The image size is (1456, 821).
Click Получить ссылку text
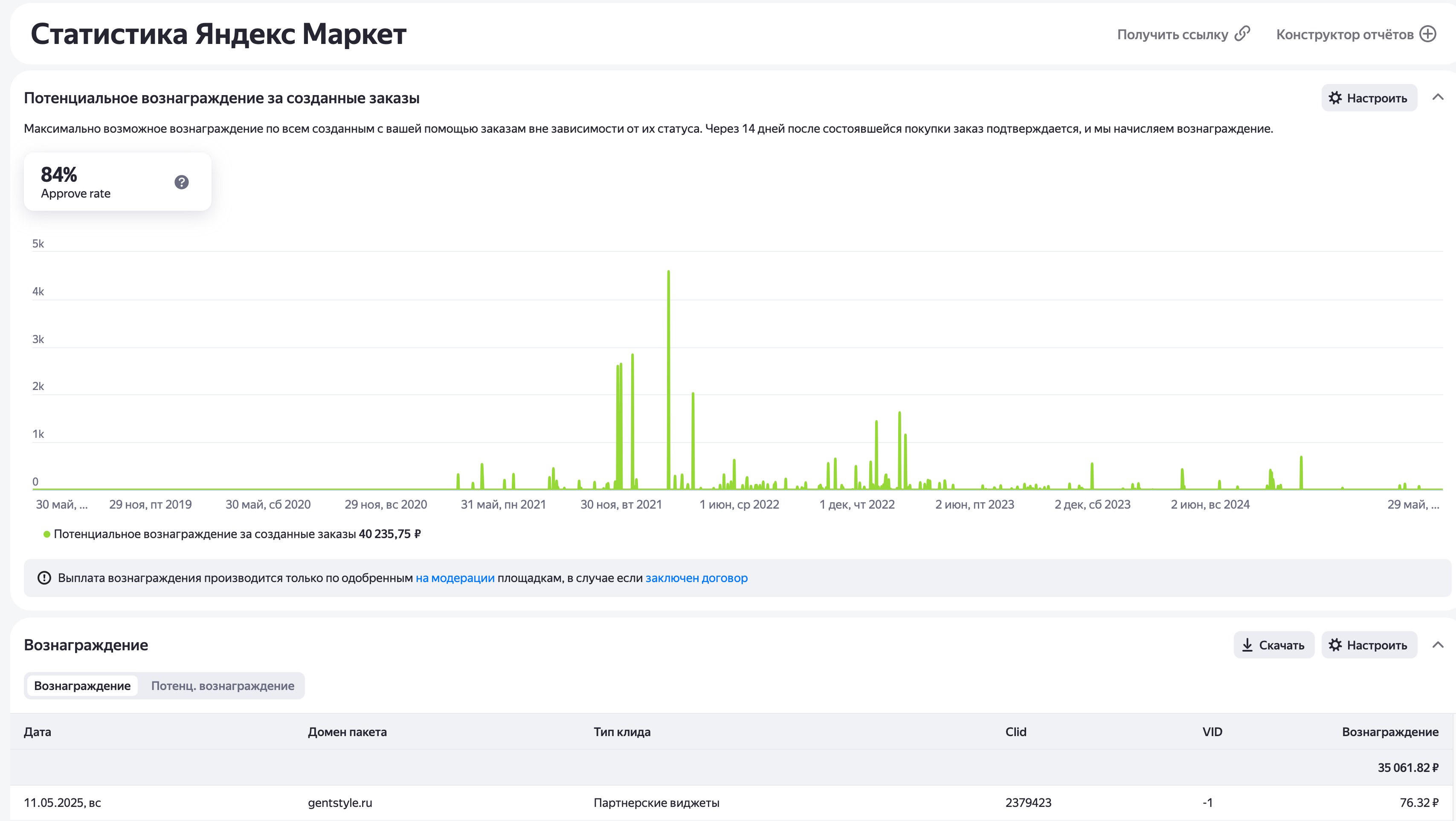tap(1172, 35)
